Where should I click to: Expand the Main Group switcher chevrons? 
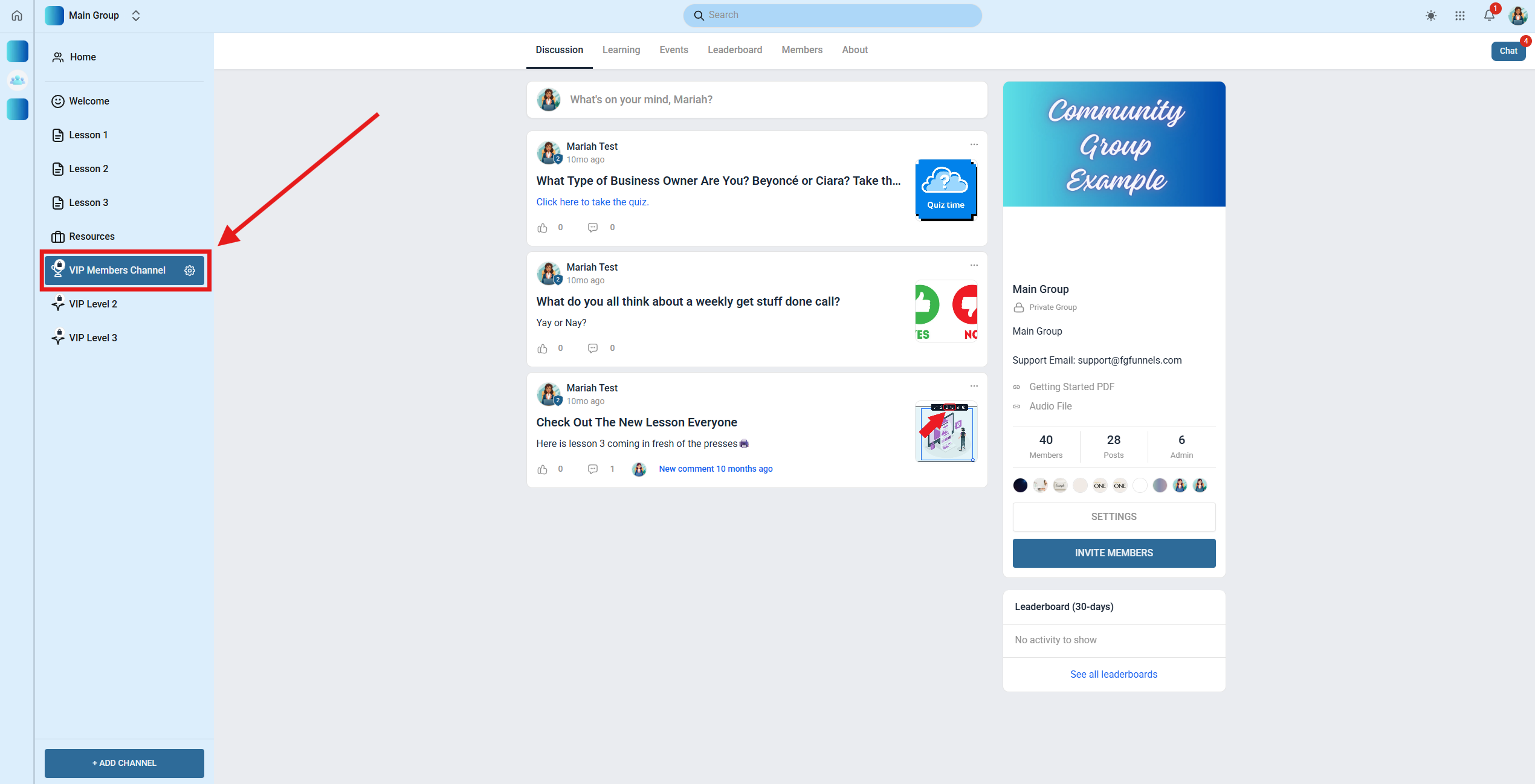click(136, 16)
